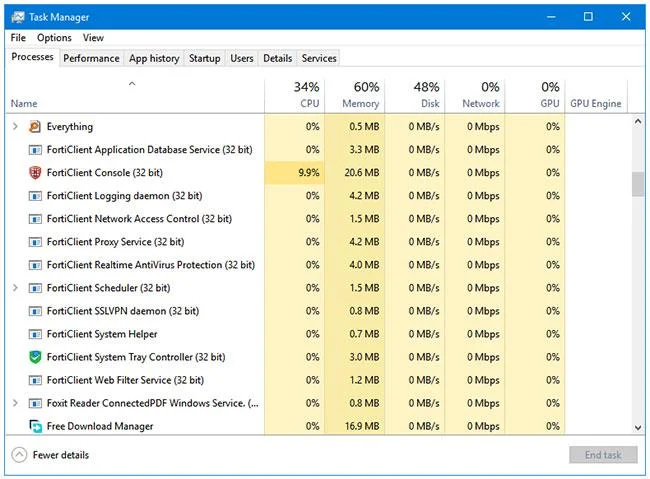Click the End task button
This screenshot has height=479, width=650.
603,455
